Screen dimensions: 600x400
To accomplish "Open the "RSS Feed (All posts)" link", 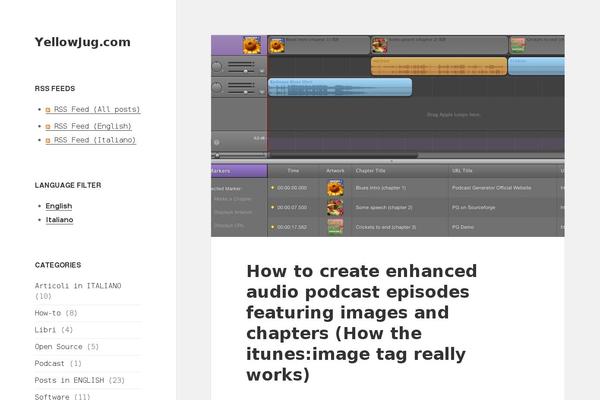I will pyautogui.click(x=97, y=109).
